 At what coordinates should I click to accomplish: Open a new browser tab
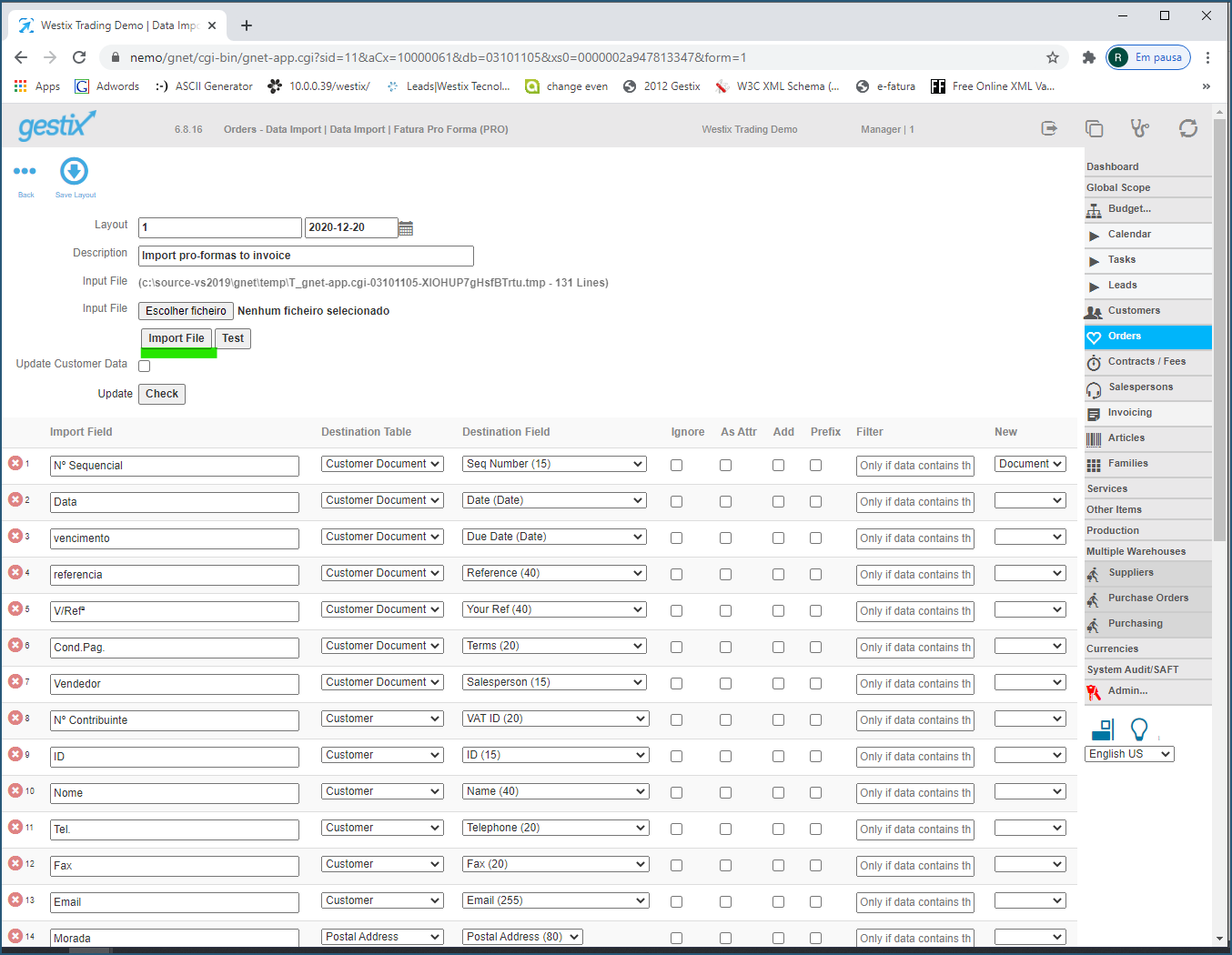247,25
